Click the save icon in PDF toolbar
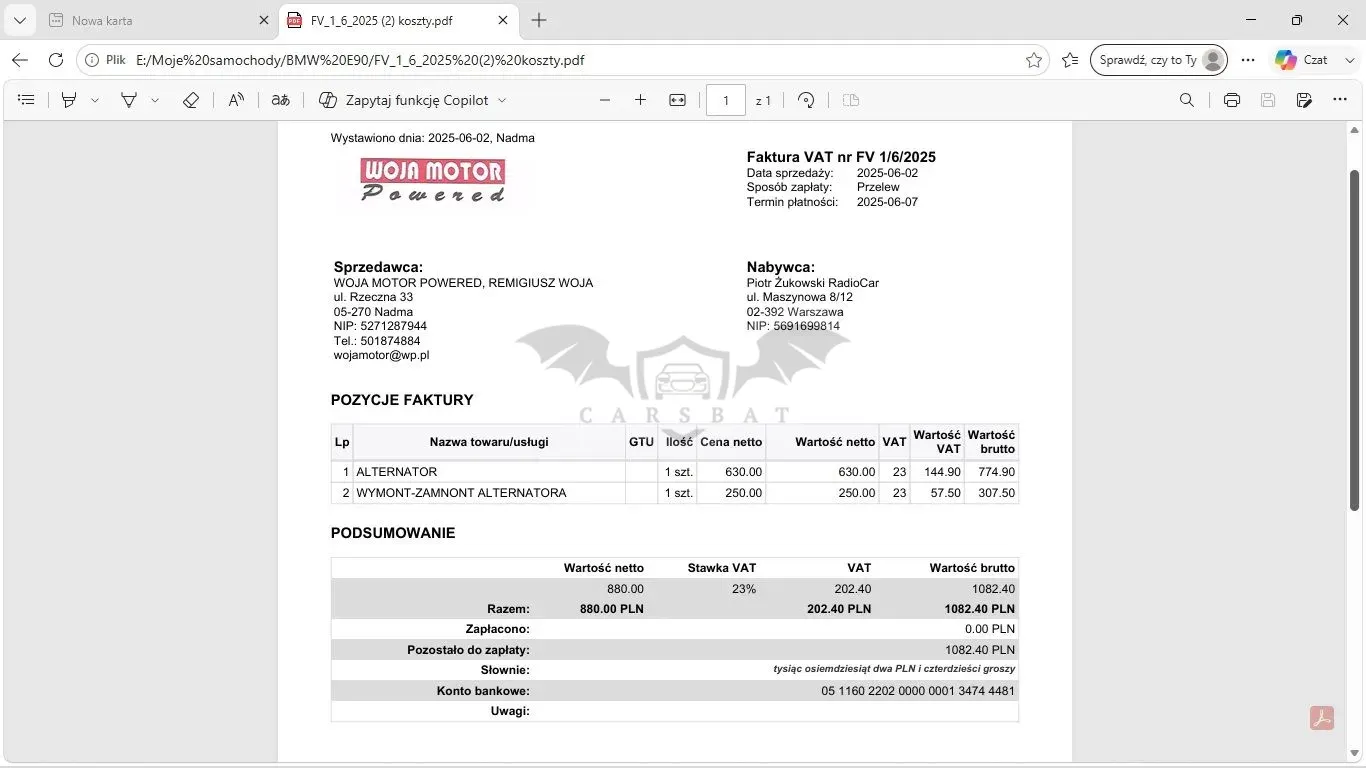This screenshot has width=1366, height=768. click(1268, 100)
